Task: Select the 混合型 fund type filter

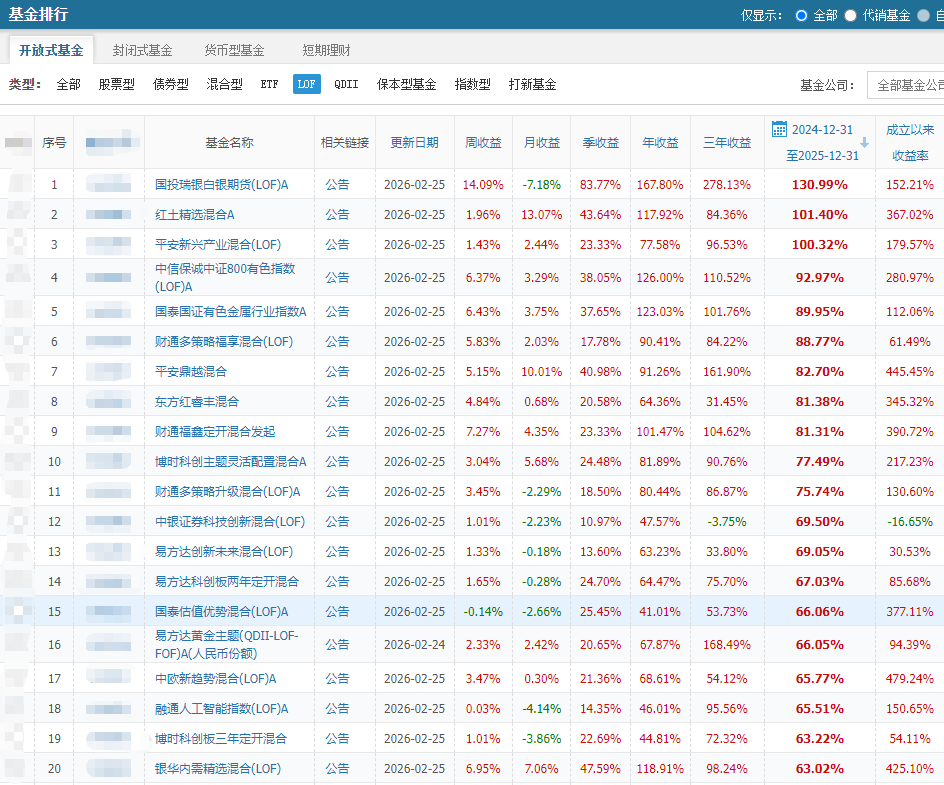Action: [224, 84]
